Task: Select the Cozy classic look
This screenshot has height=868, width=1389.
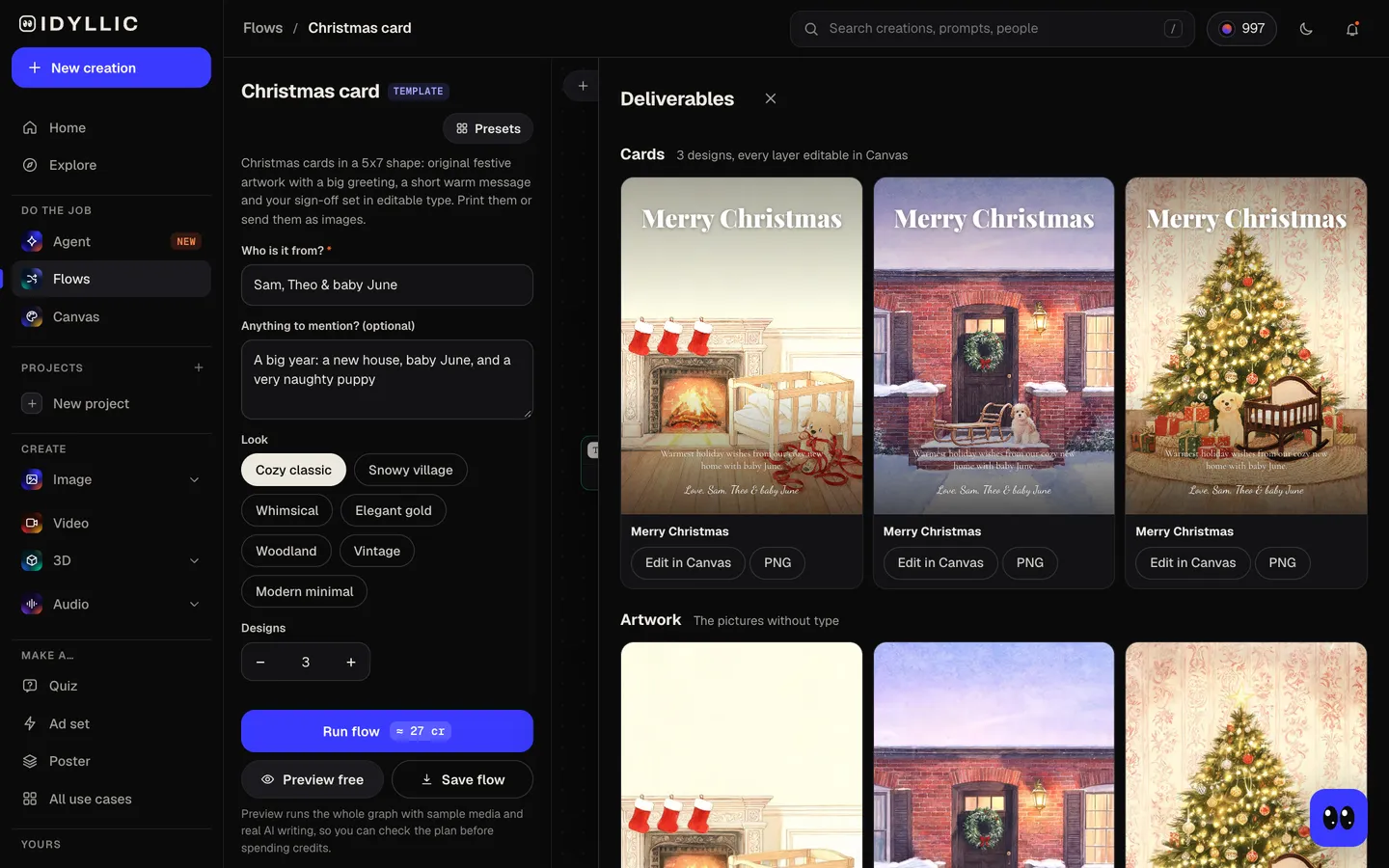Action: pyautogui.click(x=293, y=470)
